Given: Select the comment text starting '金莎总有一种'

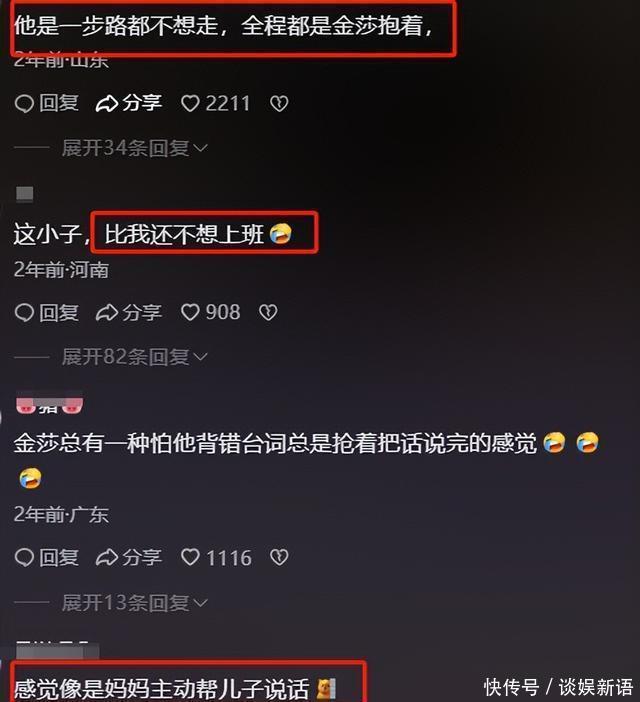Looking at the screenshot, I should [x=275, y=443].
